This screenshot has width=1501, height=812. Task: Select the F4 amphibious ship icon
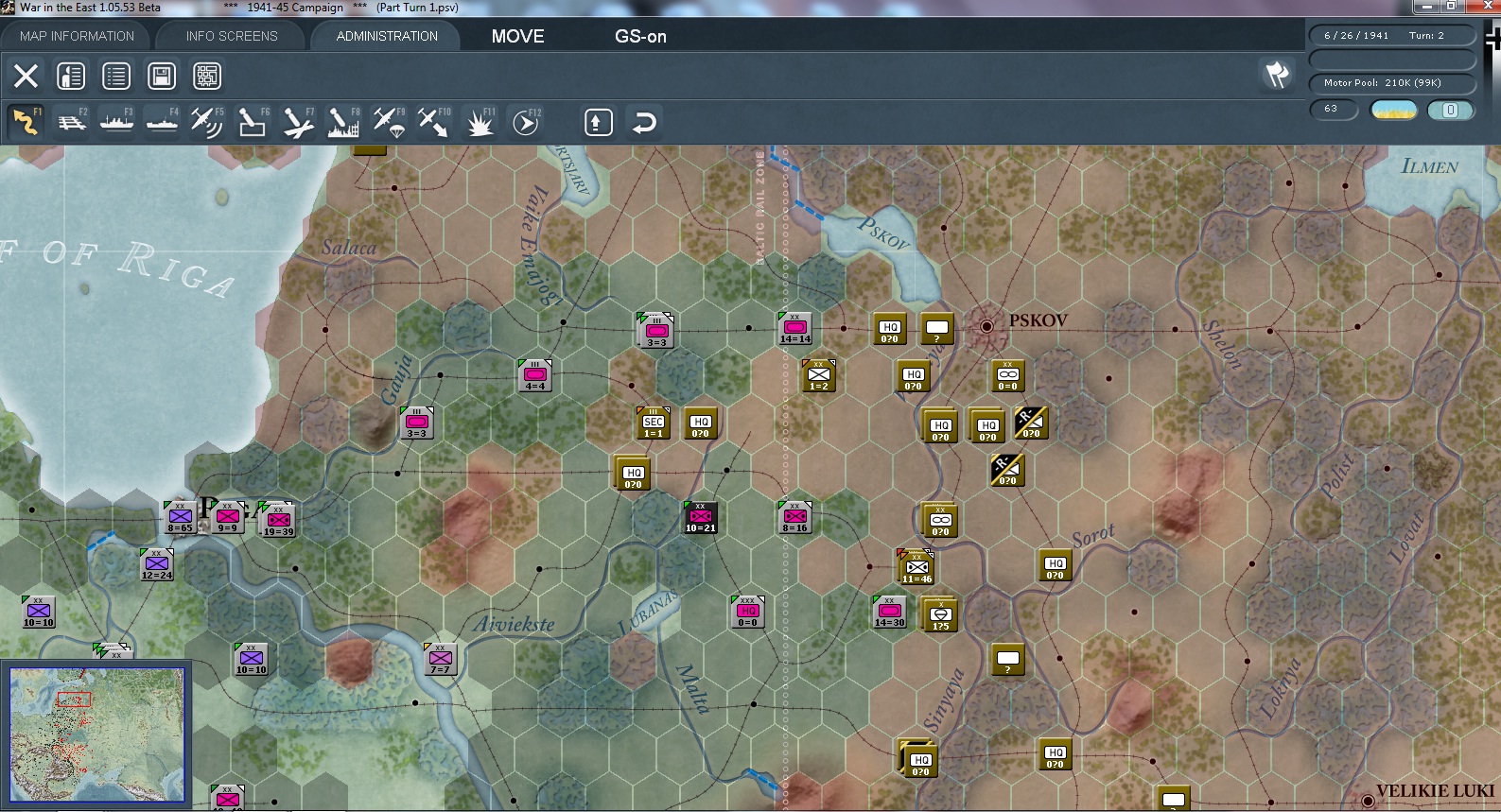[x=163, y=122]
